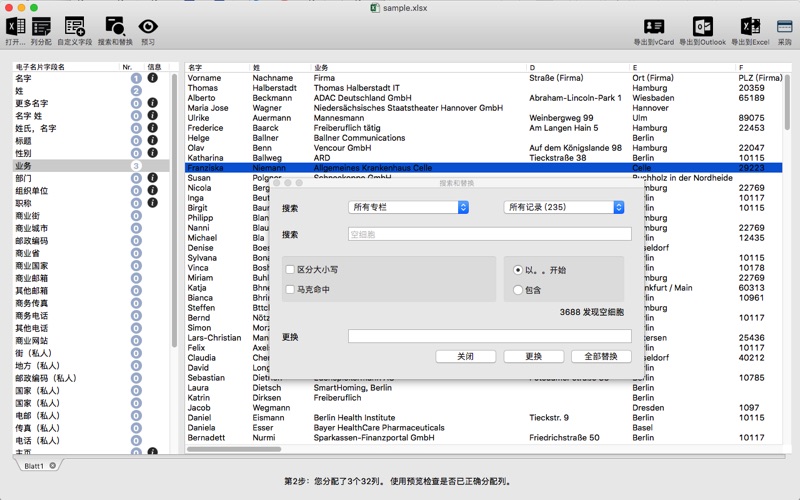The height and width of the screenshot is (500, 800).
Task: Click the Maria Jose name cell
Action: [x=208, y=108]
